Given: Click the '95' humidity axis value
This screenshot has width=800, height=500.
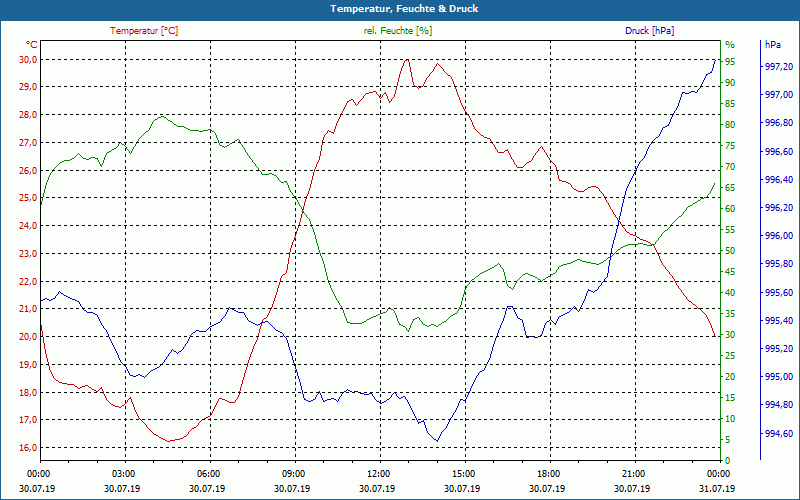Looking at the screenshot, I should 730,62.
